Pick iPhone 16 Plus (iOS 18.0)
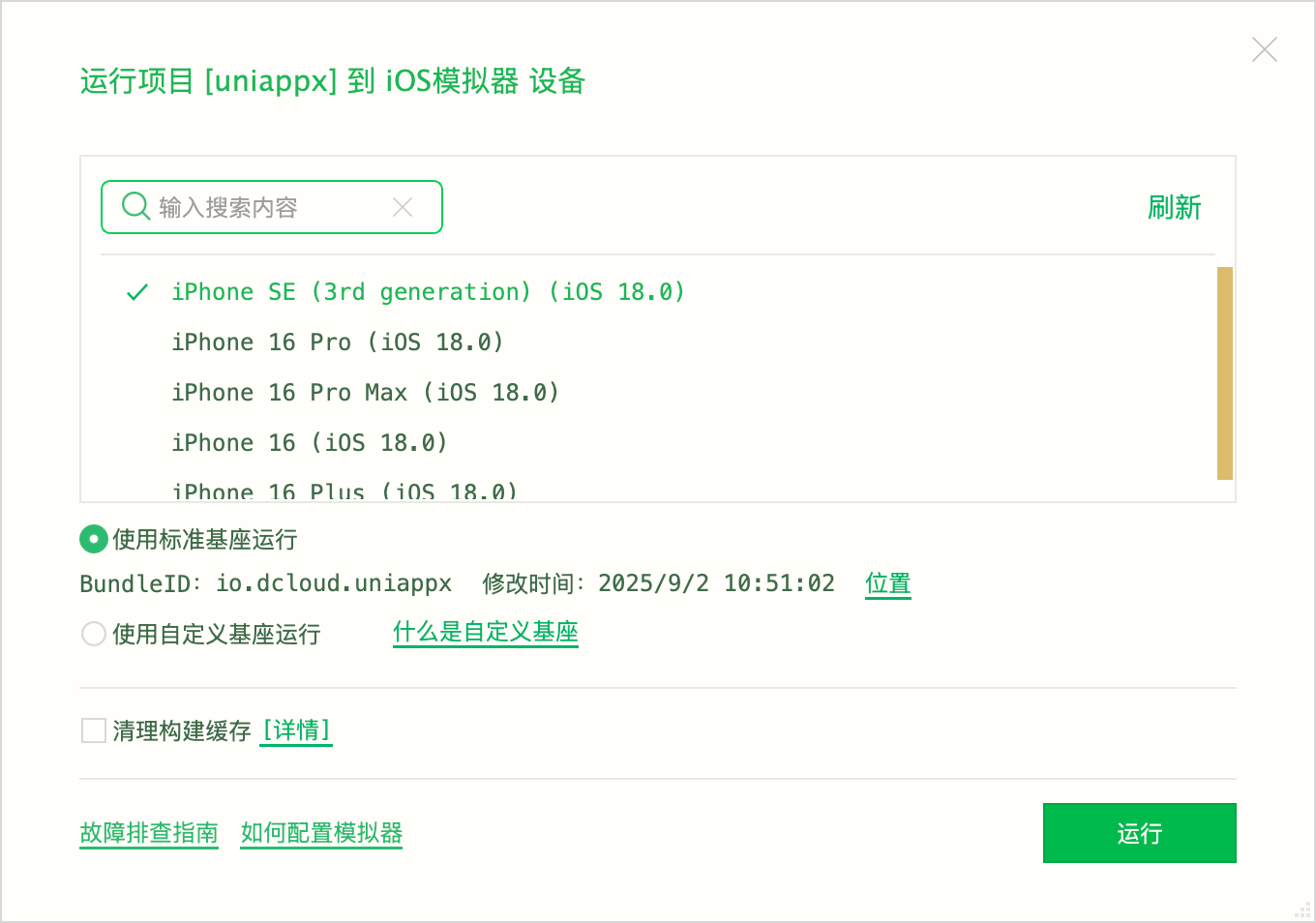1316x923 pixels. point(344,491)
